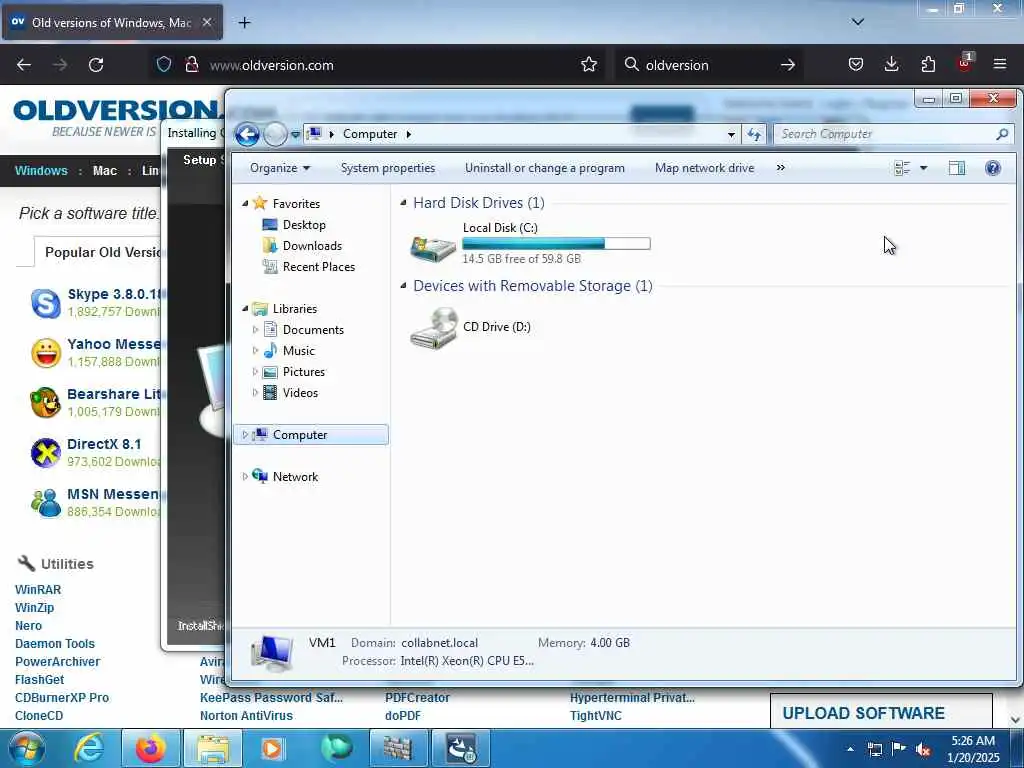
Task: Focus the Search Computer field
Action: 893,134
